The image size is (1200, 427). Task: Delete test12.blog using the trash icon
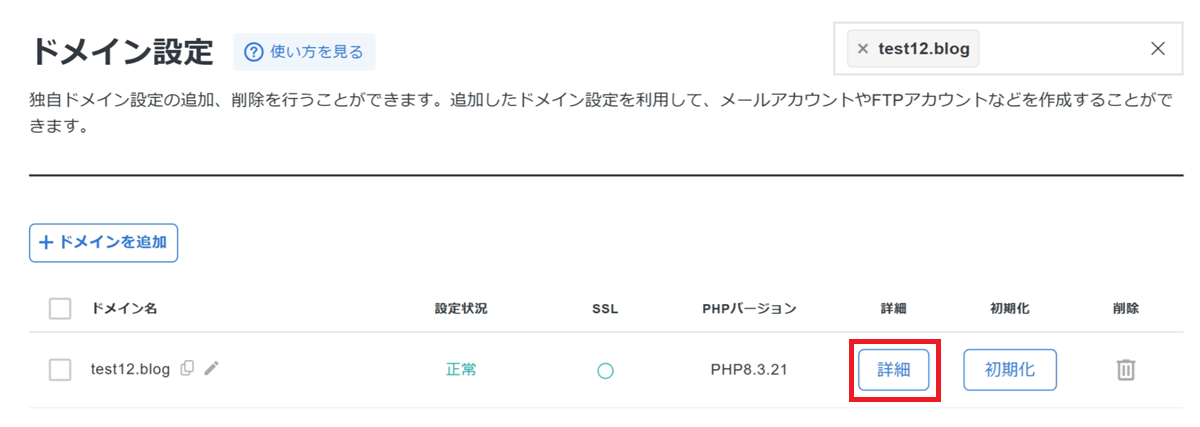coord(1125,370)
